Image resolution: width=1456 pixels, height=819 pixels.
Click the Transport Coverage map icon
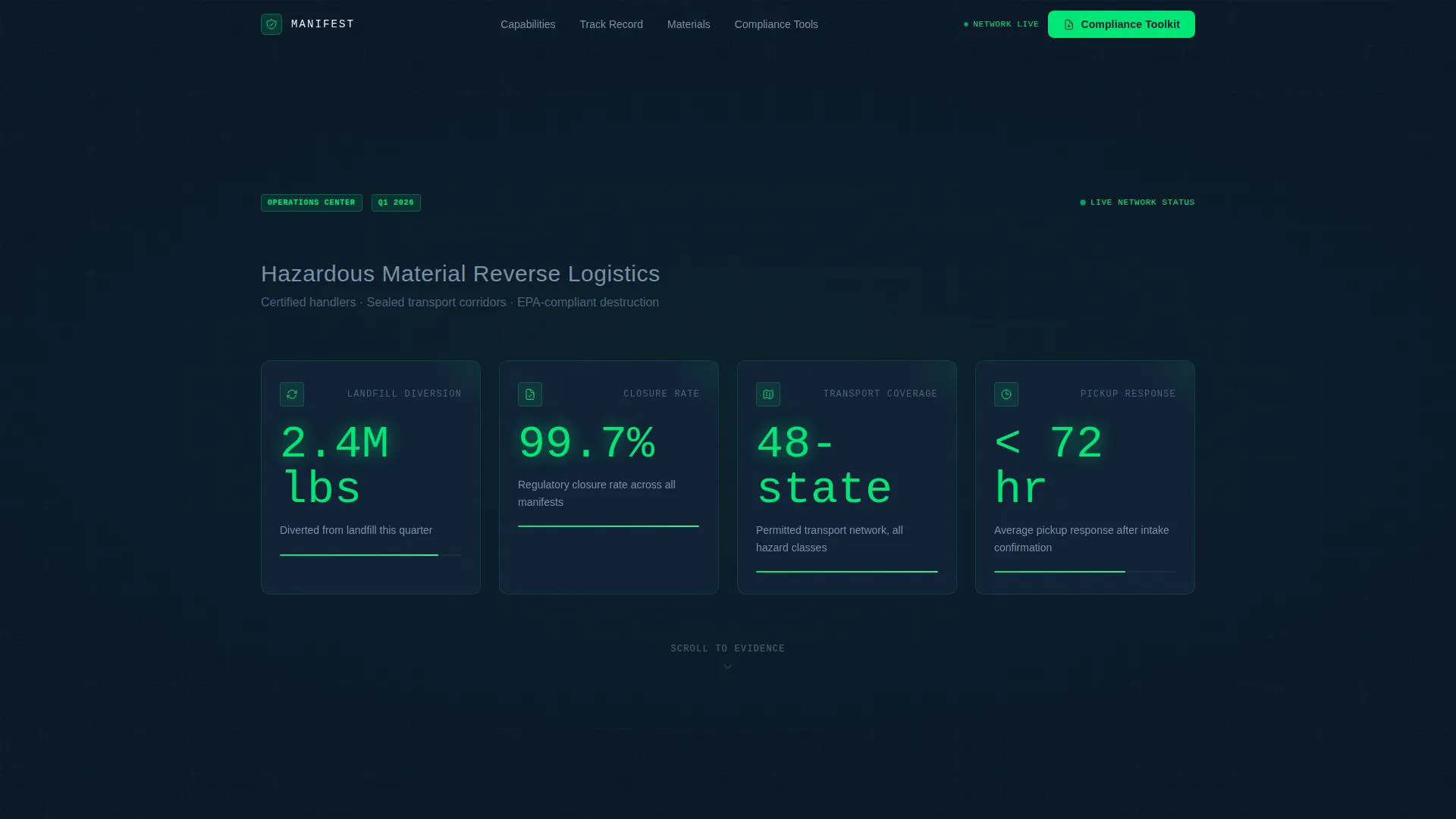768,394
